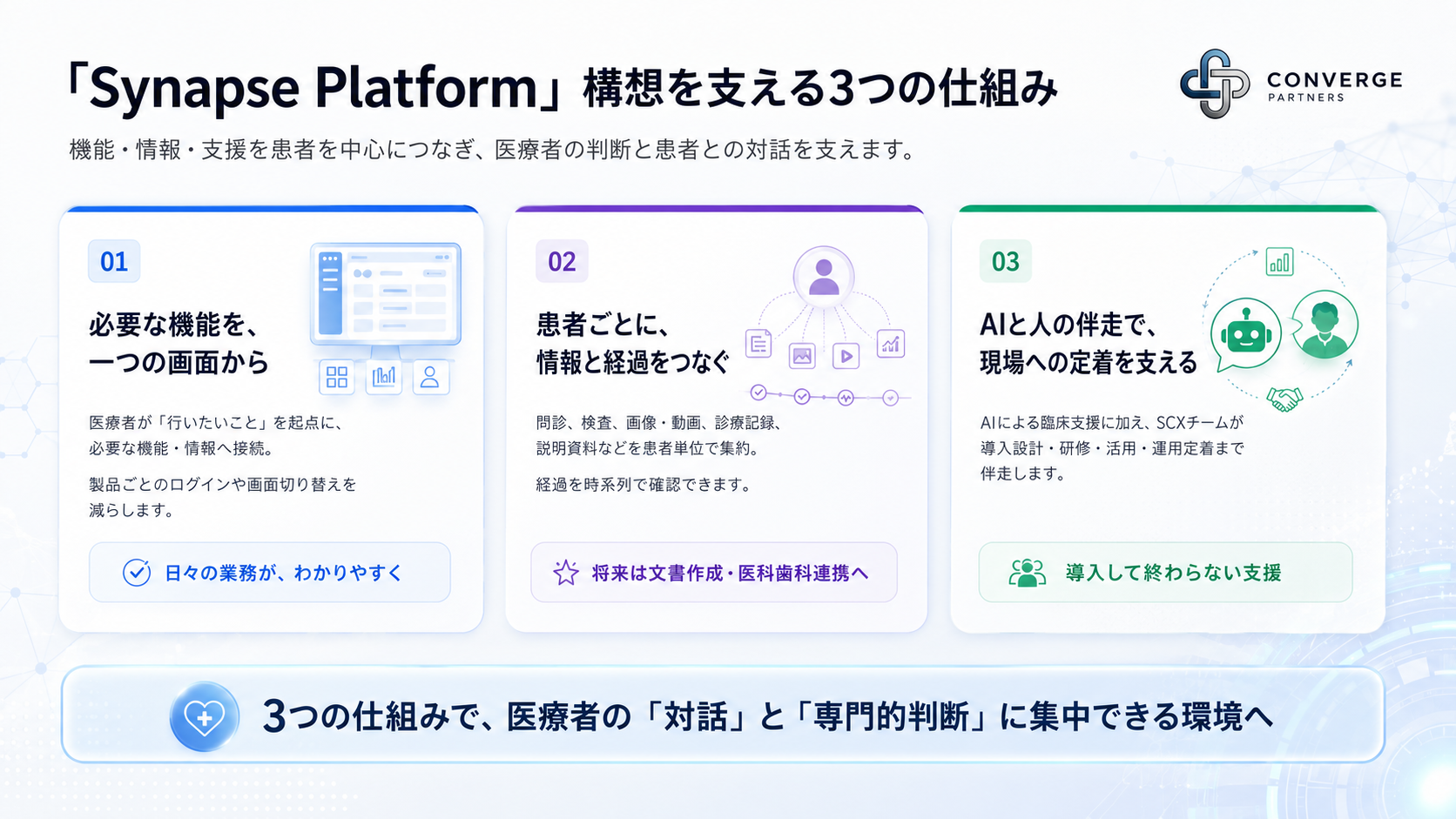This screenshot has height=819, width=1456.
Task: Click the image icon in card 02
Action: [802, 355]
